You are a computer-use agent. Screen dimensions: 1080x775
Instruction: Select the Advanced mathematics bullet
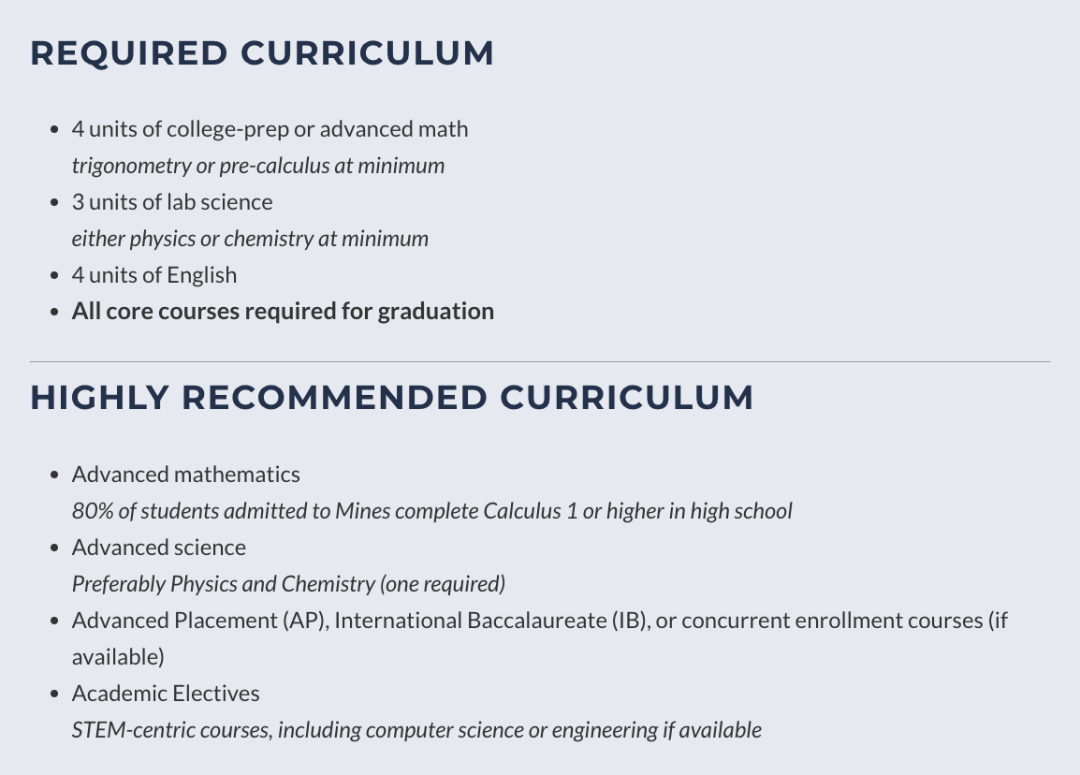(186, 474)
